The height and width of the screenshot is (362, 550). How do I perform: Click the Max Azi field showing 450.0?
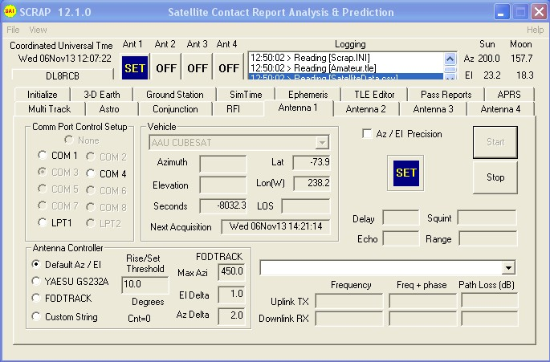[x=232, y=272]
